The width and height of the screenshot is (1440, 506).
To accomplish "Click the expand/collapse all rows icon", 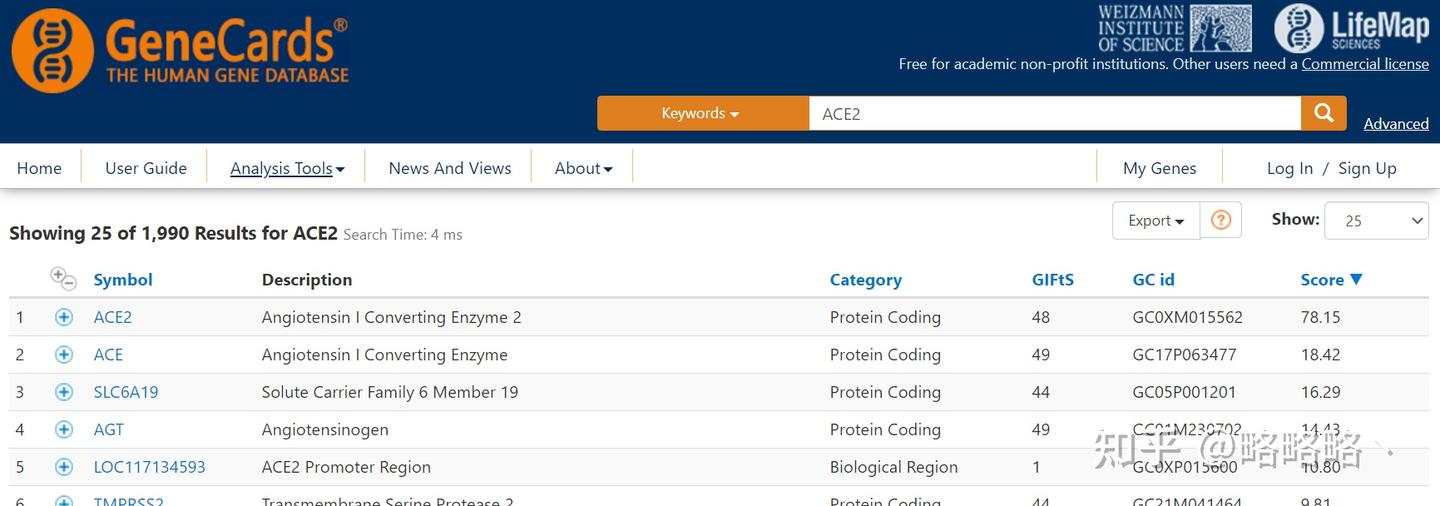I will (63, 279).
